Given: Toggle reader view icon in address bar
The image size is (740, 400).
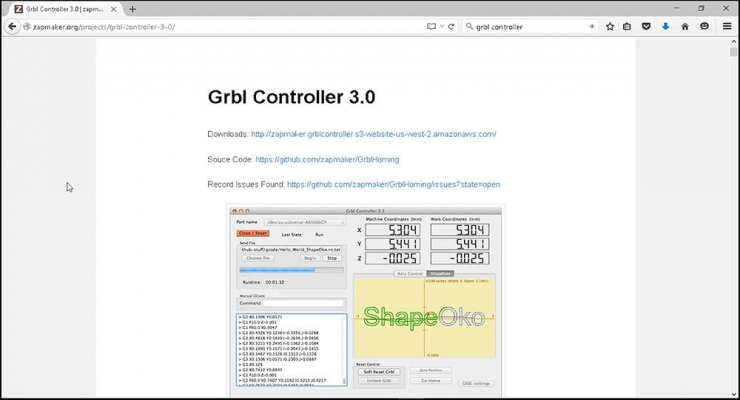Looking at the screenshot, I should 431,27.
